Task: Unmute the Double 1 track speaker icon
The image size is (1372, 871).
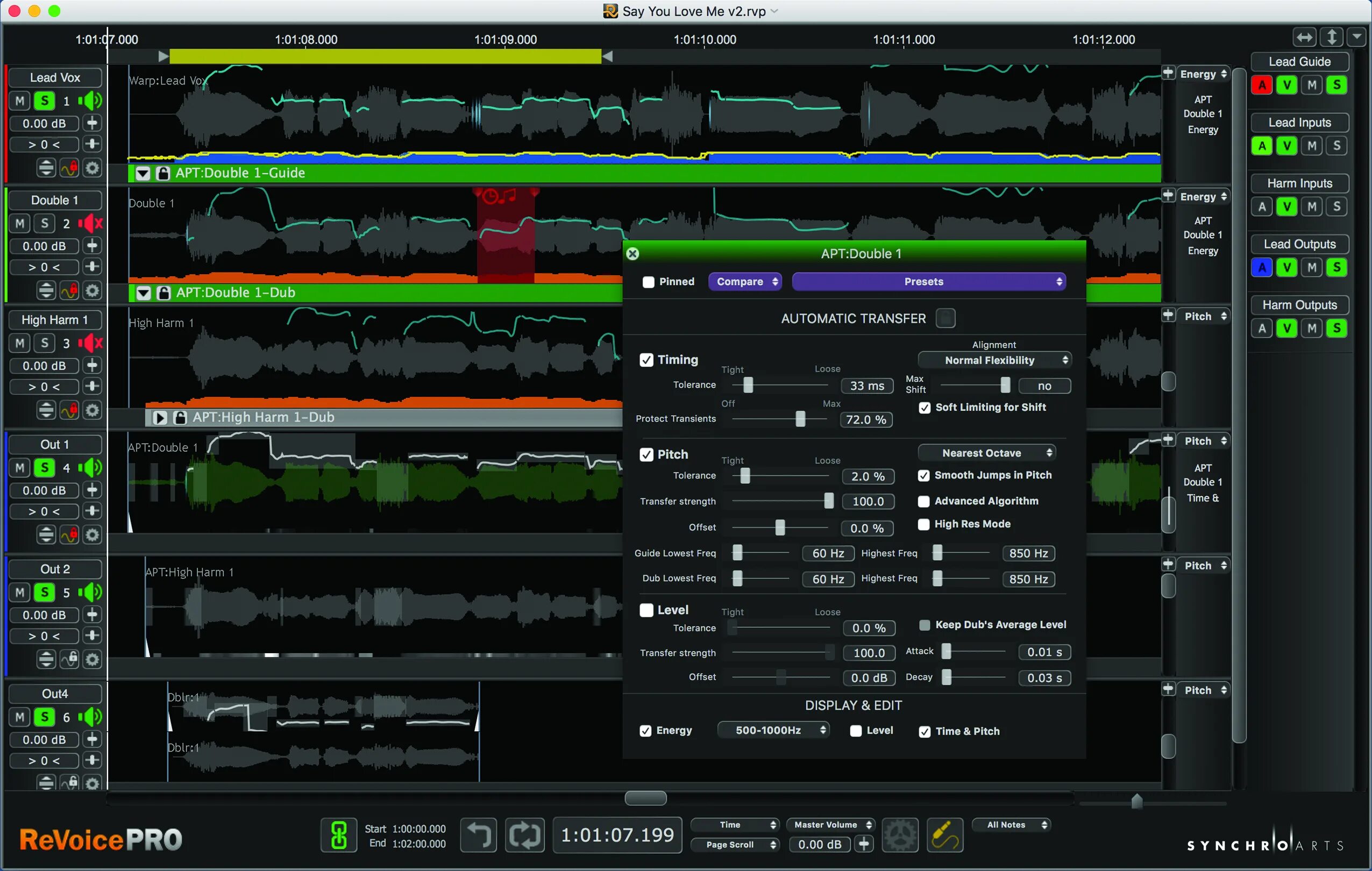Action: [x=90, y=223]
